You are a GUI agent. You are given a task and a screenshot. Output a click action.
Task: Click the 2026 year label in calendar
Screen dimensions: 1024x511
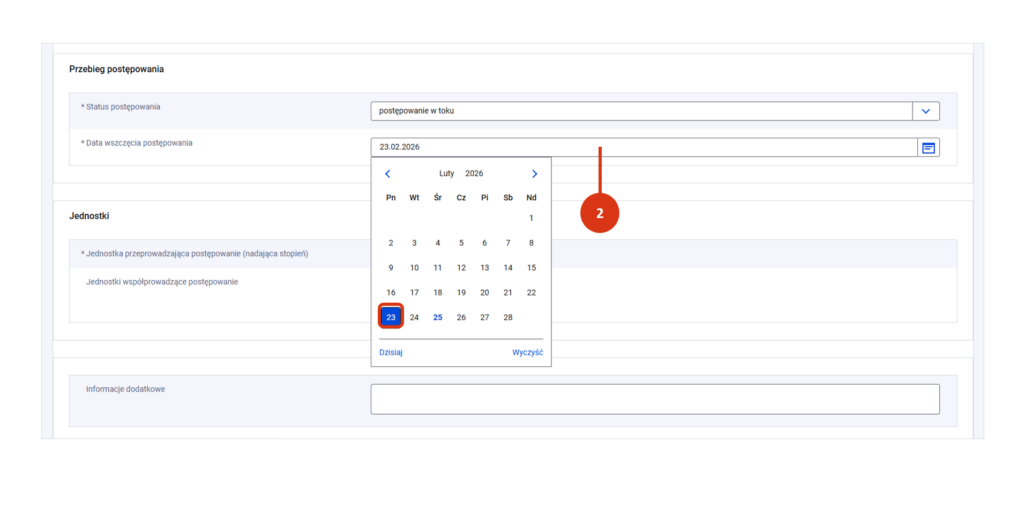pos(474,174)
